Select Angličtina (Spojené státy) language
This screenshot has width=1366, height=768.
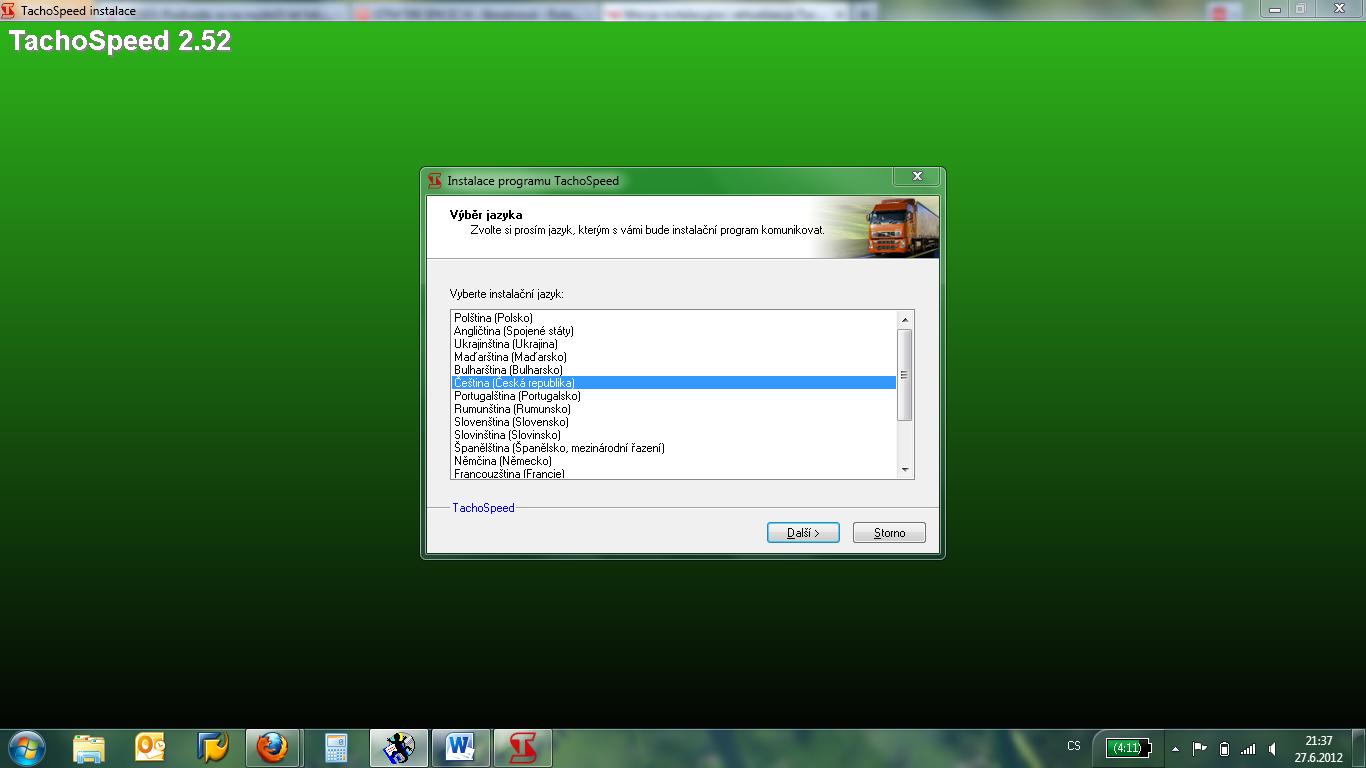pos(673,331)
